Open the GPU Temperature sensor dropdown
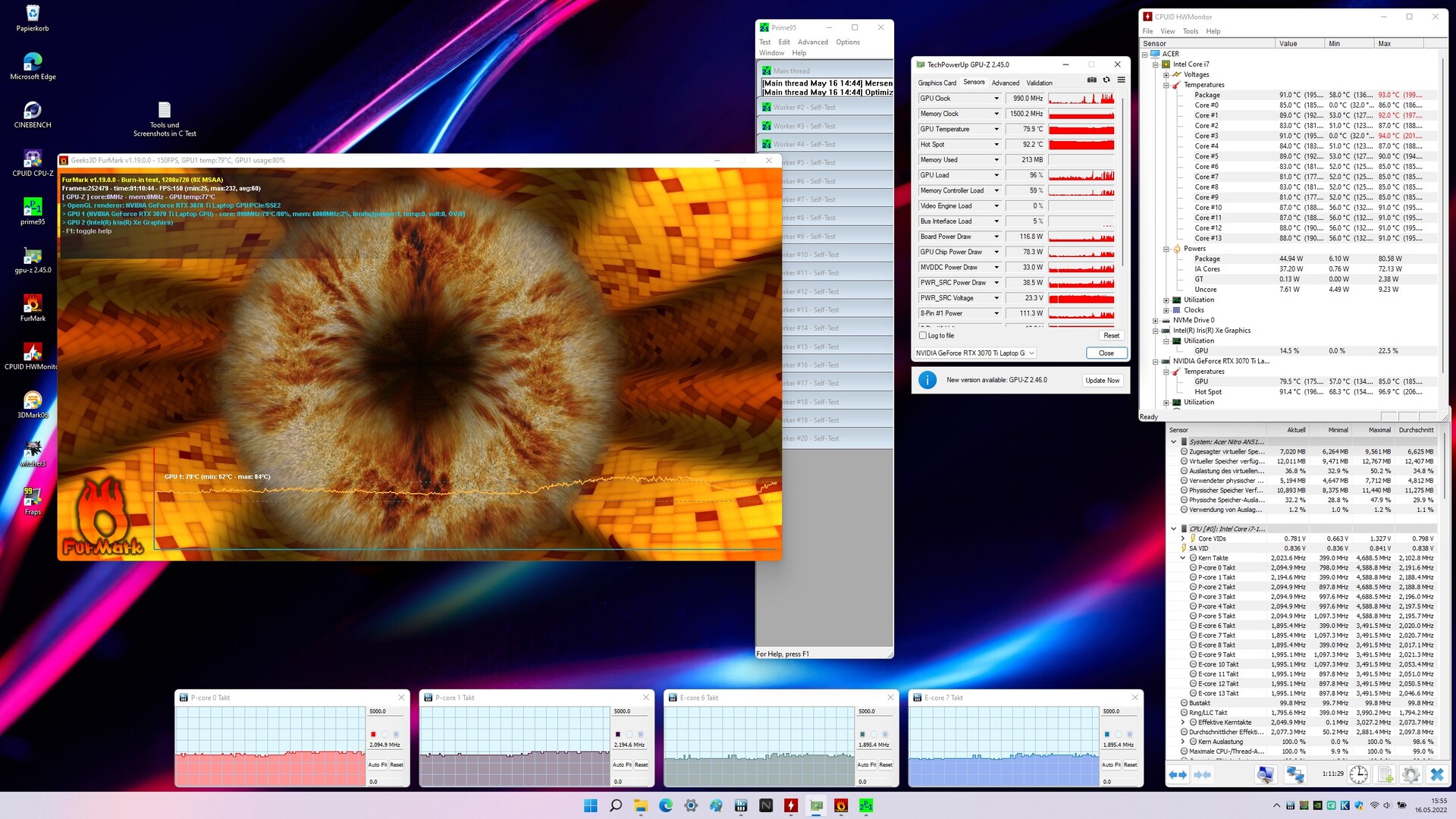The height and width of the screenshot is (819, 1456). pyautogui.click(x=996, y=129)
